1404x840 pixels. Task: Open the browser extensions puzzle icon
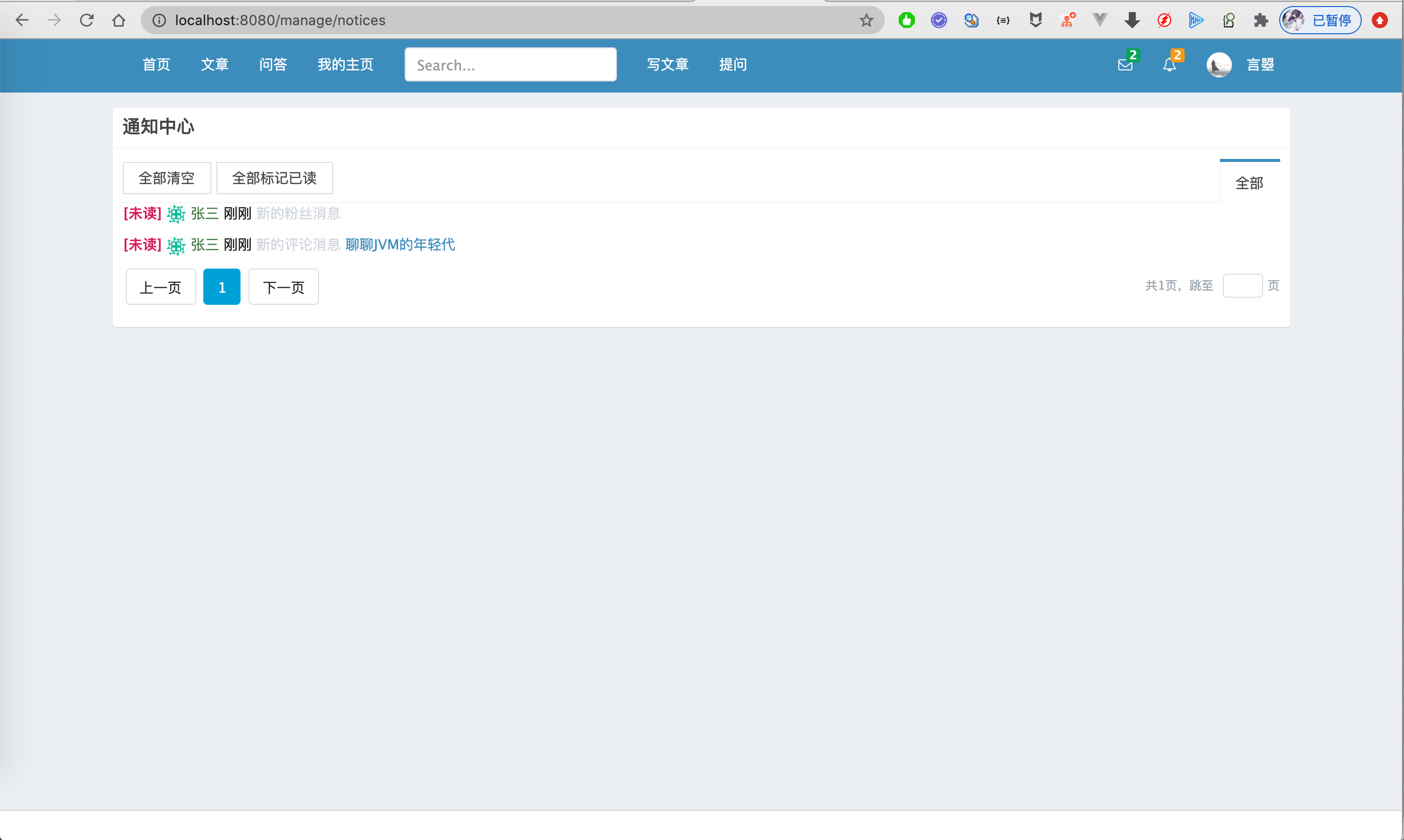[x=1260, y=21]
